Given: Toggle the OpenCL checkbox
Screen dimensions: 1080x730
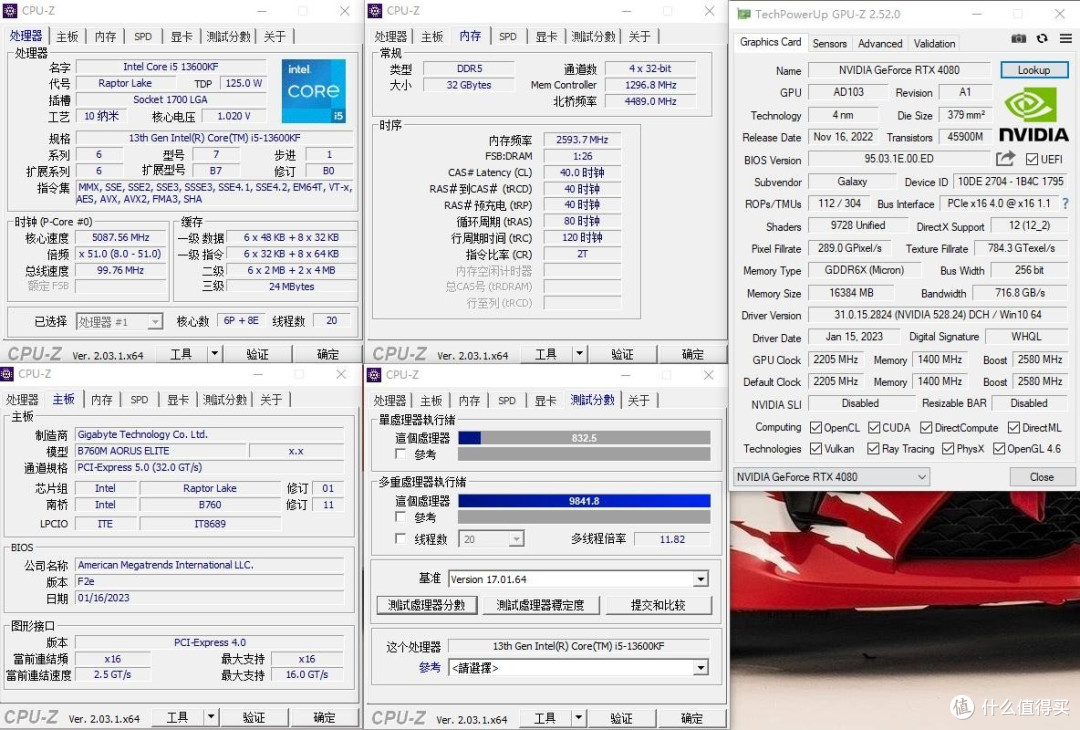Looking at the screenshot, I should click(816, 428).
